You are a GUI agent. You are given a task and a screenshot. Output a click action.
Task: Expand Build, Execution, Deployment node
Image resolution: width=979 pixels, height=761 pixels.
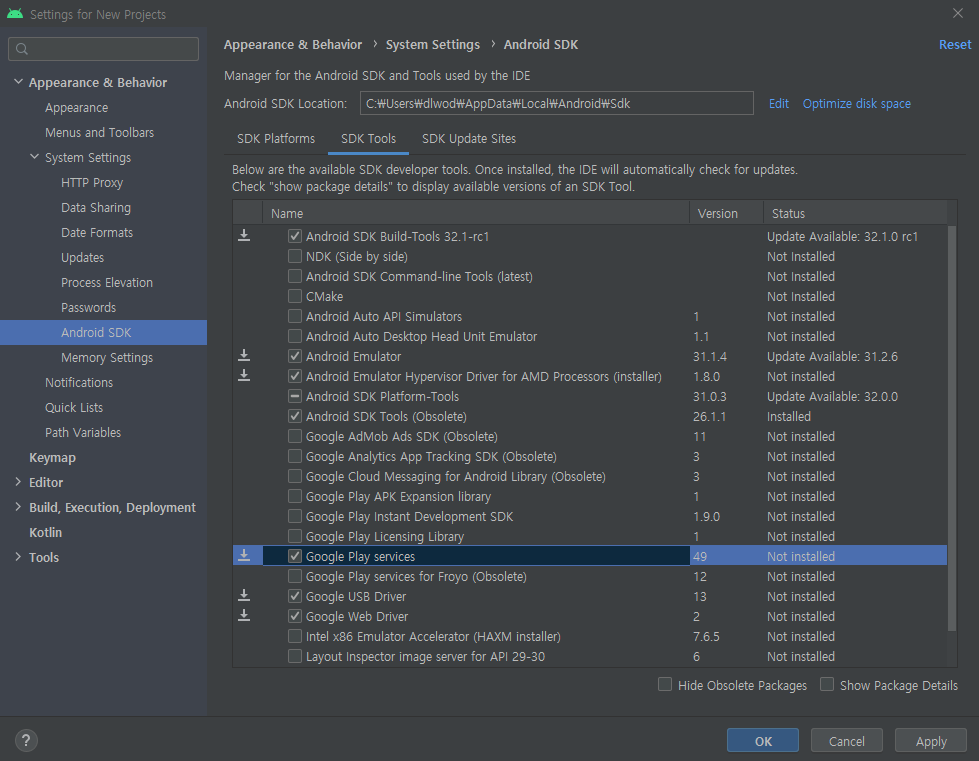pyautogui.click(x=18, y=507)
